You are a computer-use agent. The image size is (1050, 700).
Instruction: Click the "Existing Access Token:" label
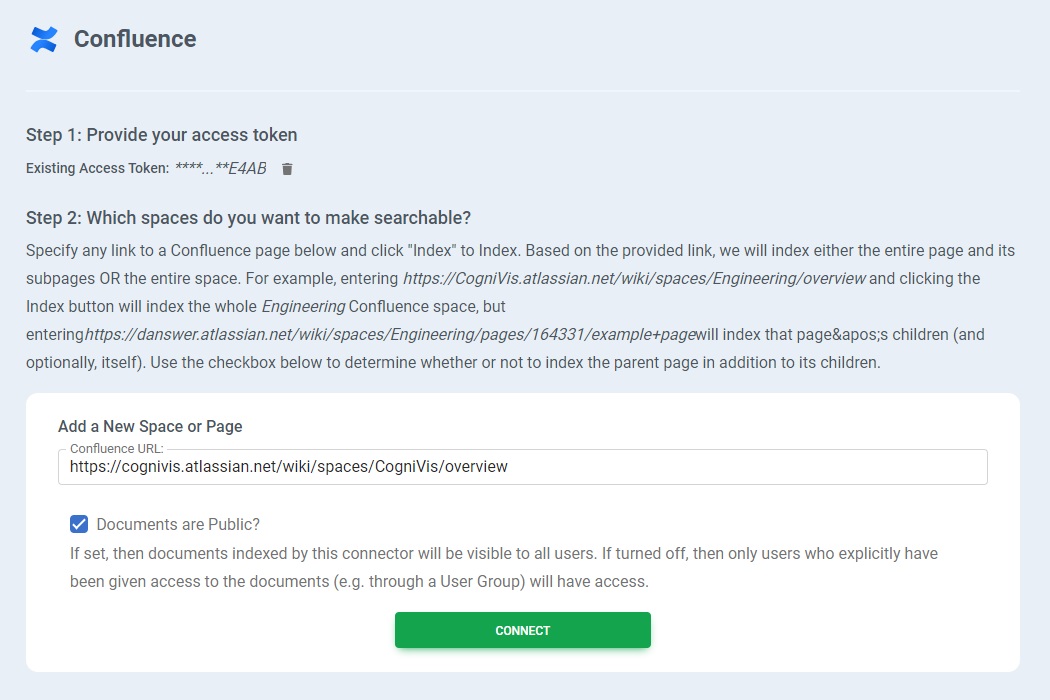click(97, 169)
